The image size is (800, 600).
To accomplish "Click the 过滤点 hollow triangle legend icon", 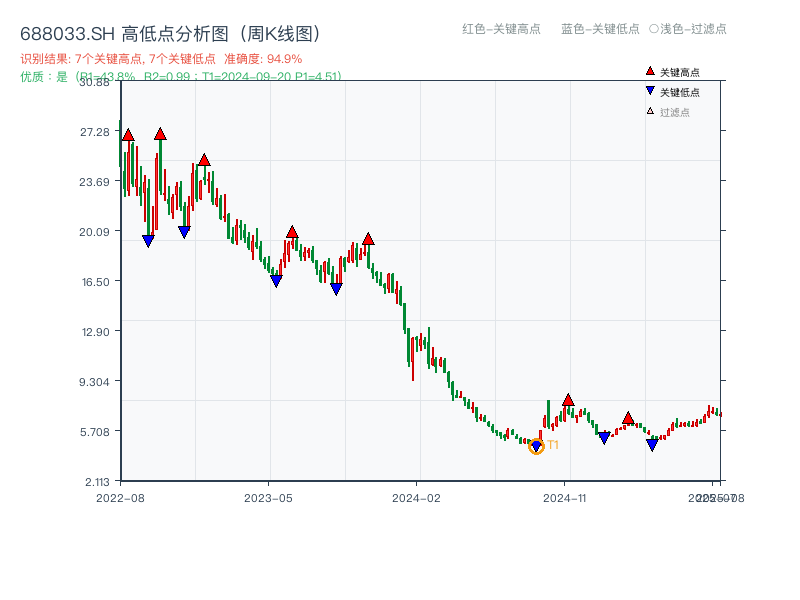I will pyautogui.click(x=650, y=111).
